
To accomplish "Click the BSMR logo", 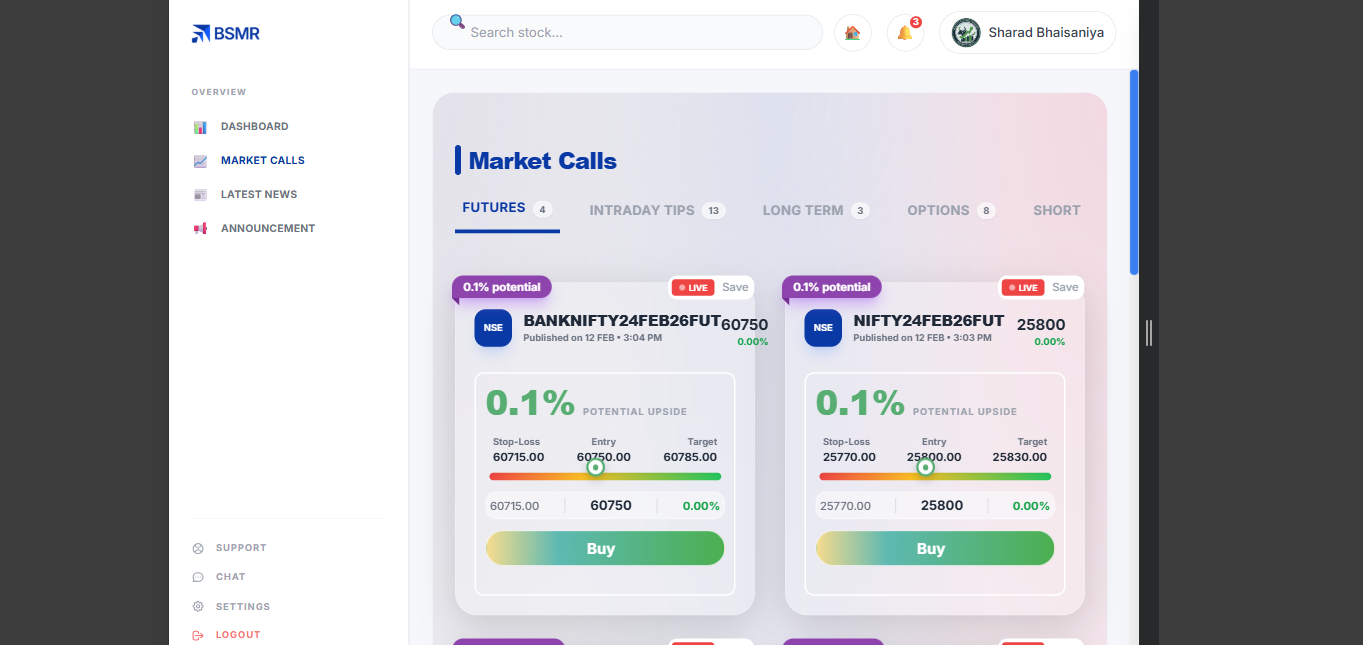I will pyautogui.click(x=225, y=34).
